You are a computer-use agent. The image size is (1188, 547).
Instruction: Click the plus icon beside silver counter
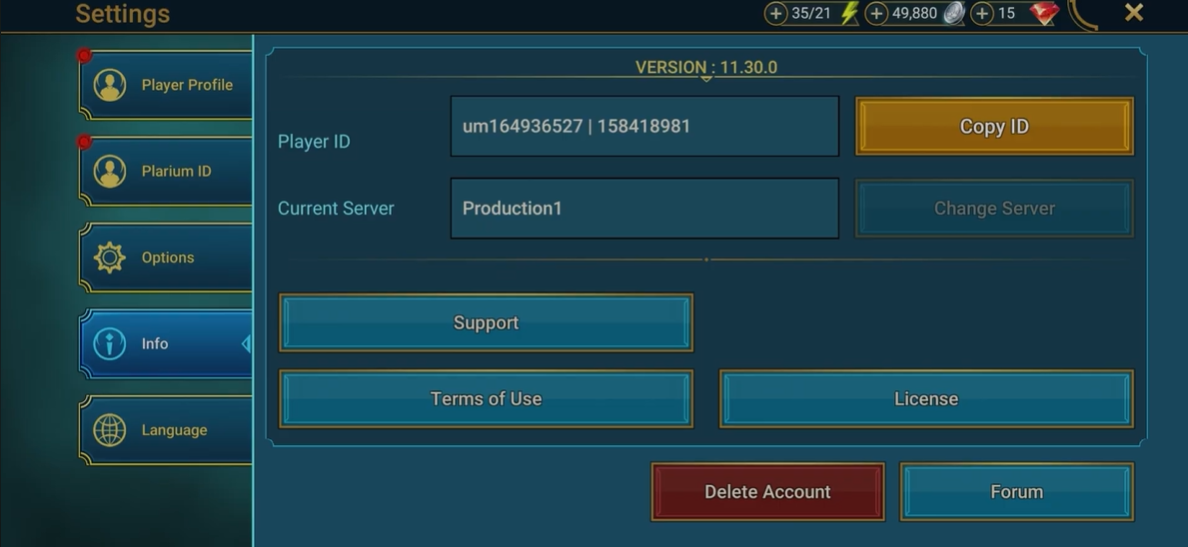876,14
